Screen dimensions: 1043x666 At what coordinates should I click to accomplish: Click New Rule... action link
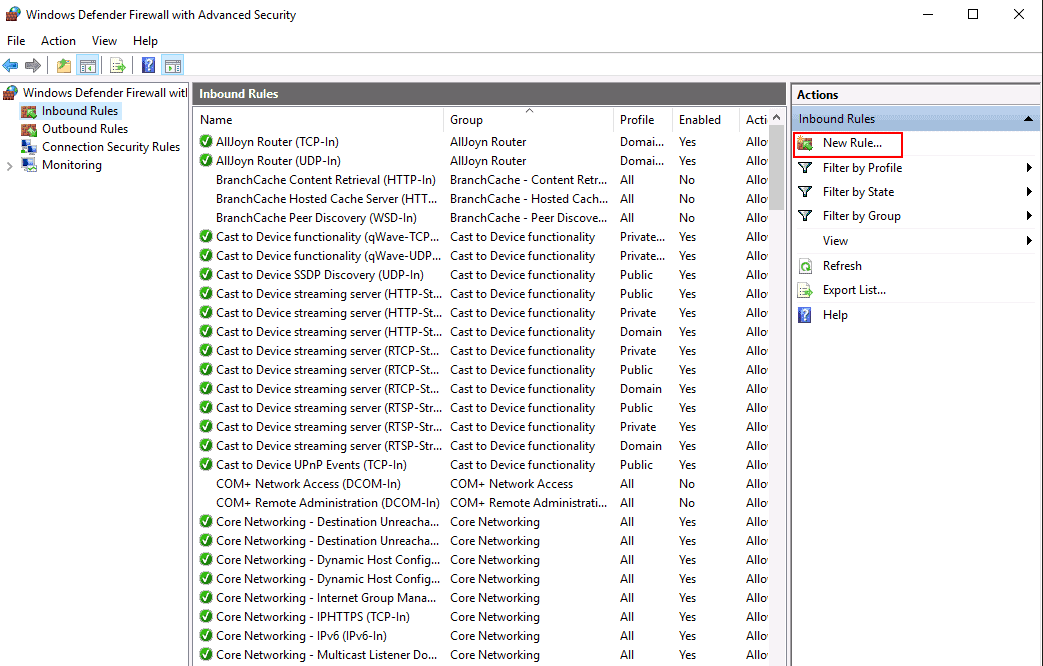pyautogui.click(x=852, y=143)
